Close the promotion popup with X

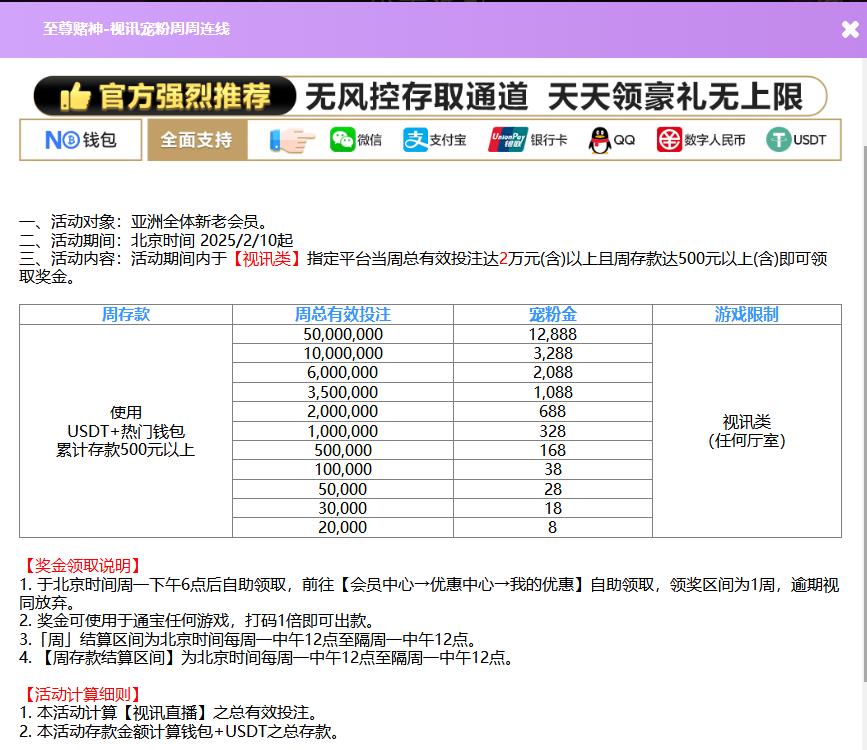(850, 30)
